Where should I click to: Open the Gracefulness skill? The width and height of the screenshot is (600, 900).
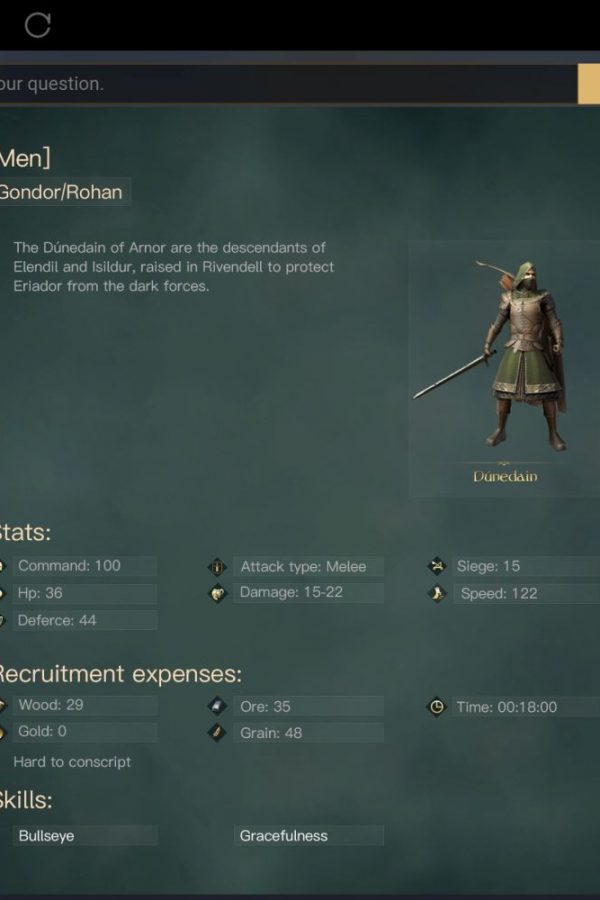click(308, 836)
